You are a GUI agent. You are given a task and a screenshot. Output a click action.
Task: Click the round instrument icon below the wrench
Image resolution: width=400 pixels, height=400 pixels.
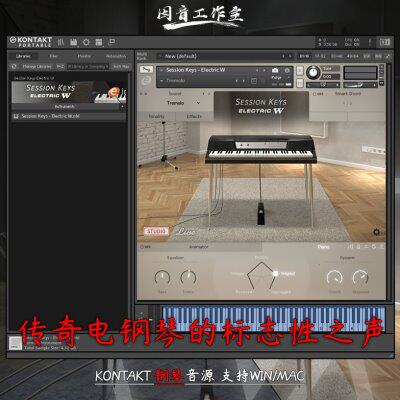(146, 80)
